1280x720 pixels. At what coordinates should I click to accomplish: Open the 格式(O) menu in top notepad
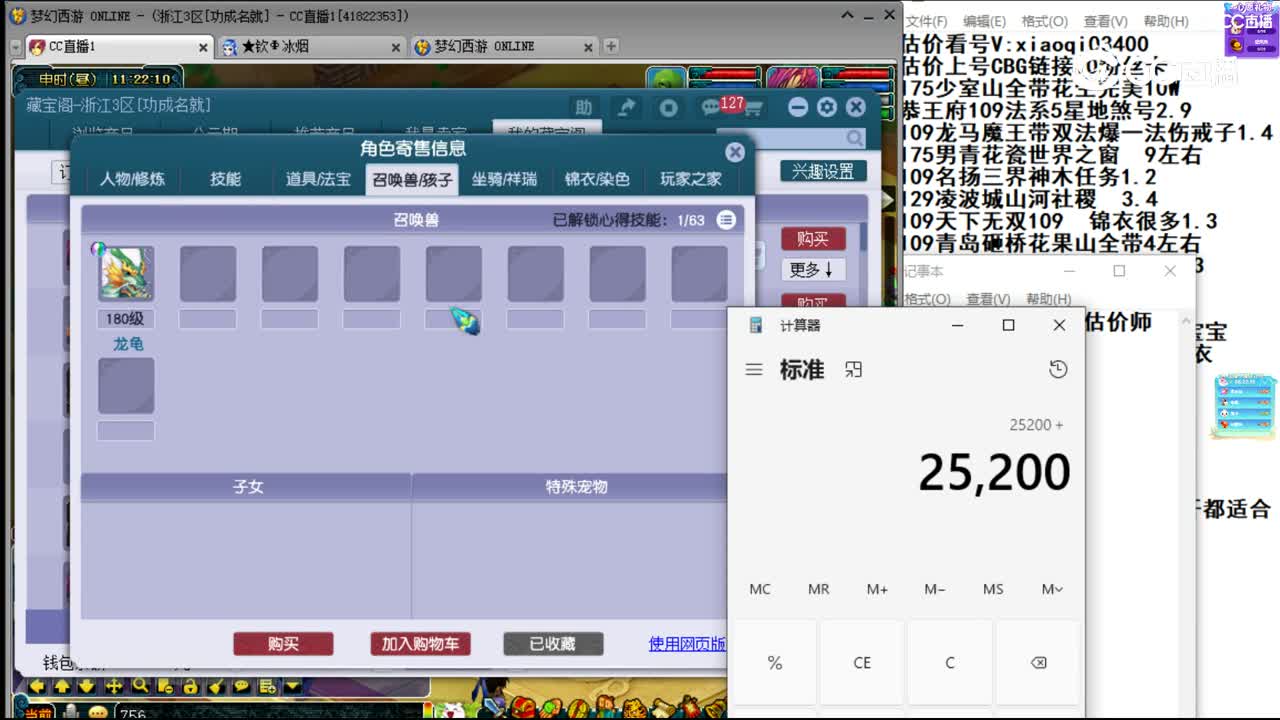(1044, 21)
